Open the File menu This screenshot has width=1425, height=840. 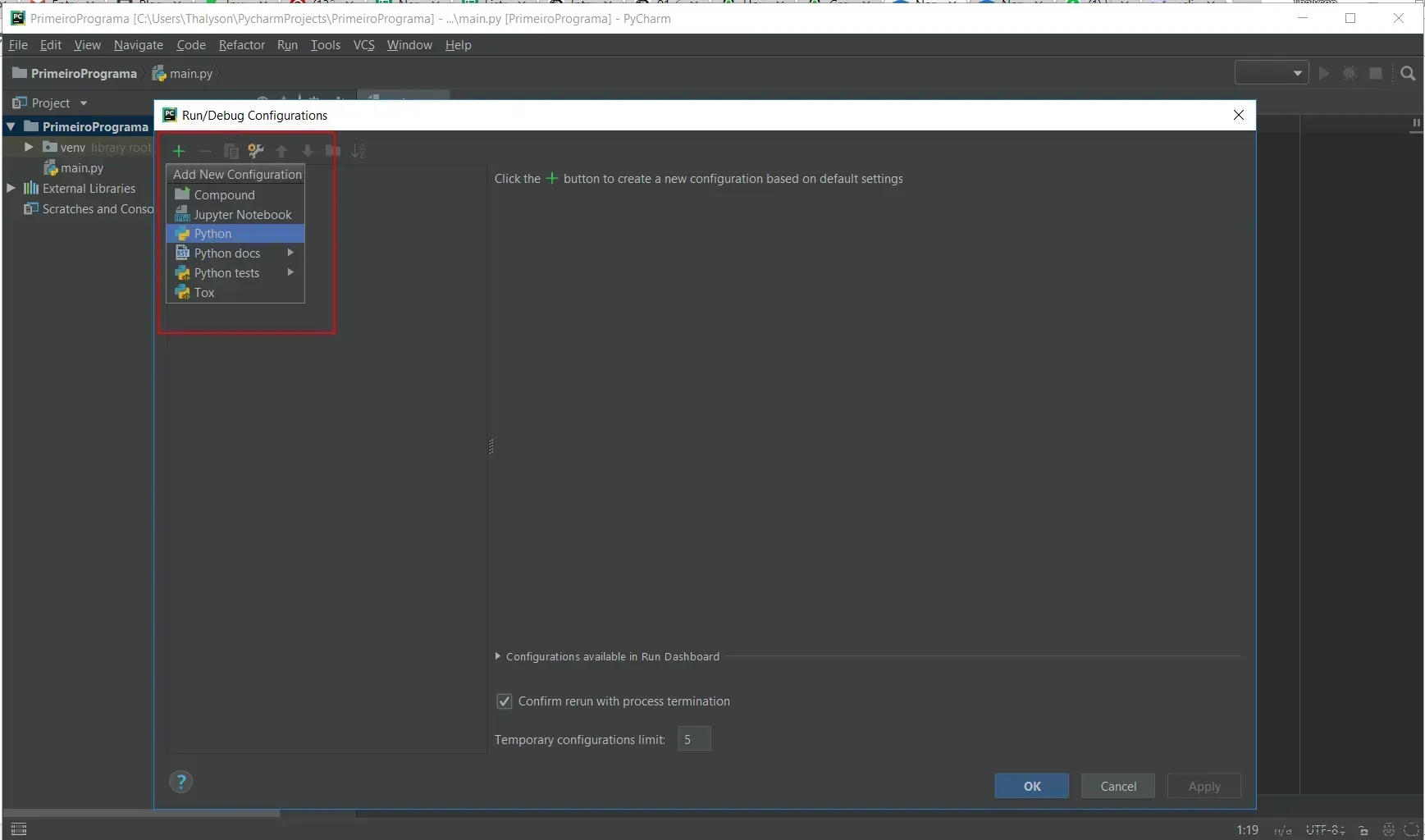tap(18, 44)
